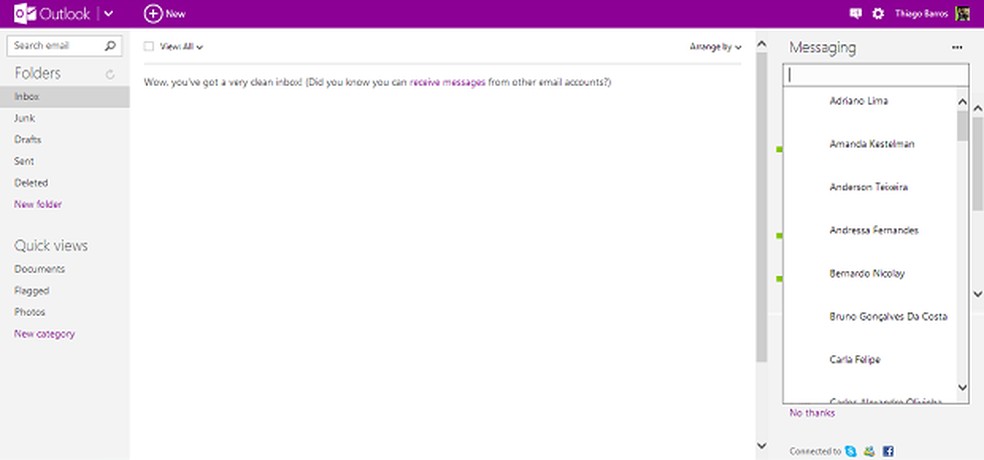Refresh folders using the refresh icon
Screen dimensions: 984x460
pos(110,74)
